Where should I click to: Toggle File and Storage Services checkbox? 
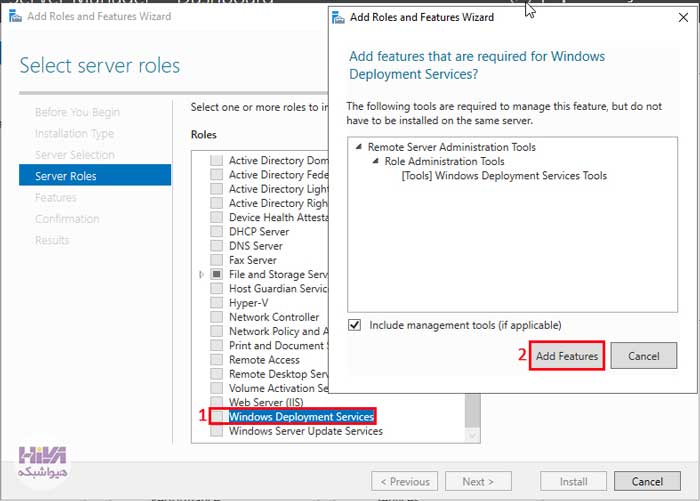pyautogui.click(x=217, y=274)
